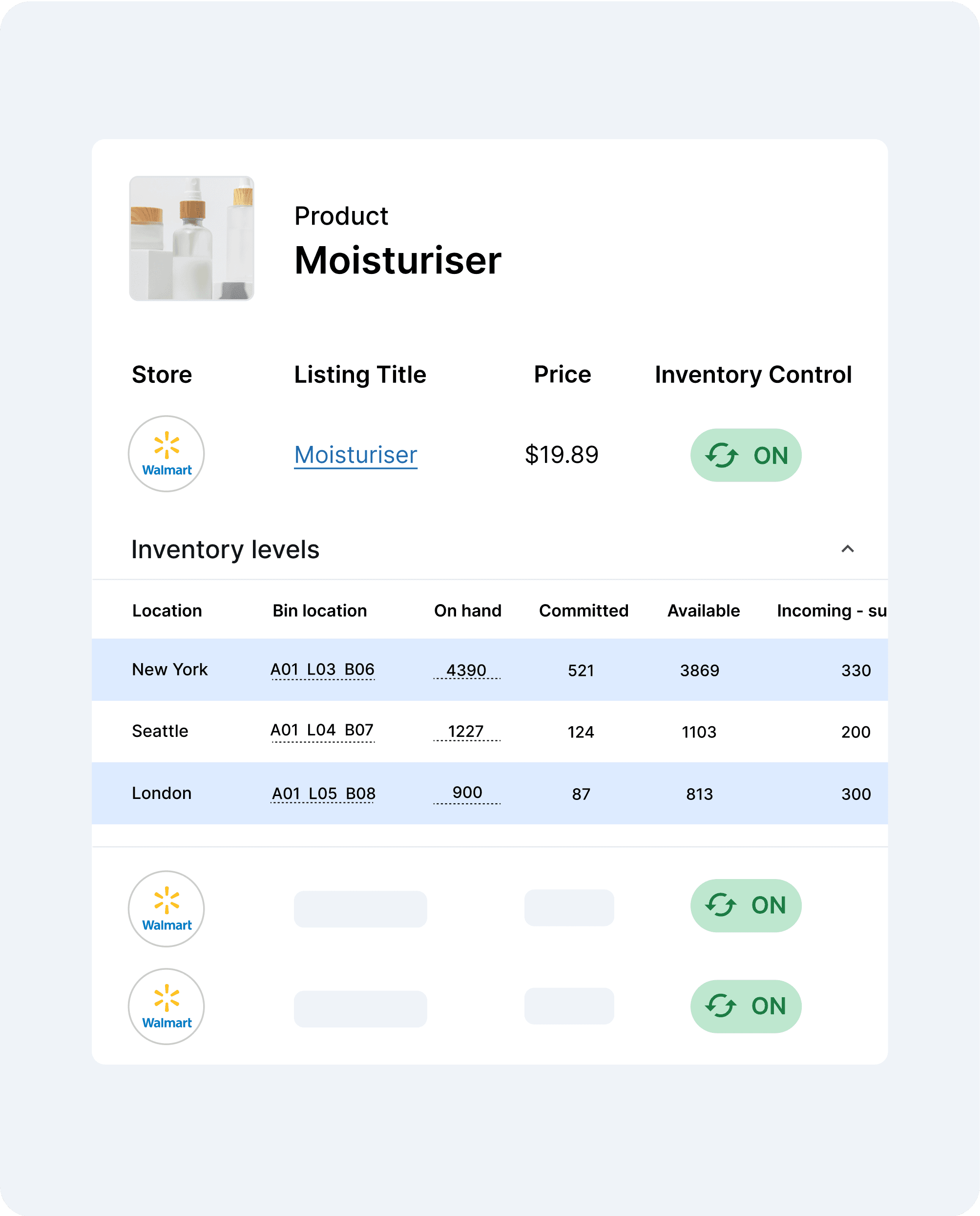Click the Location column header
The width and height of the screenshot is (980, 1216).
pyautogui.click(x=167, y=611)
